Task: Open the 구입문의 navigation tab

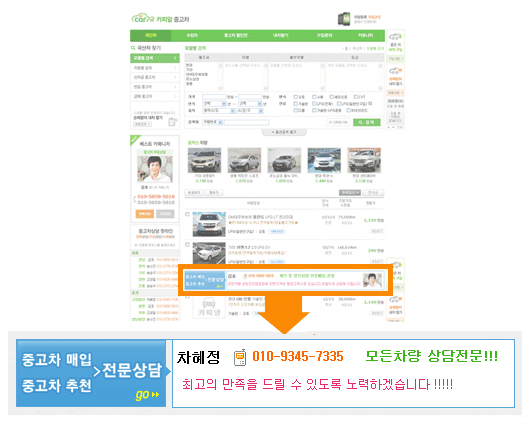Action: (324, 35)
